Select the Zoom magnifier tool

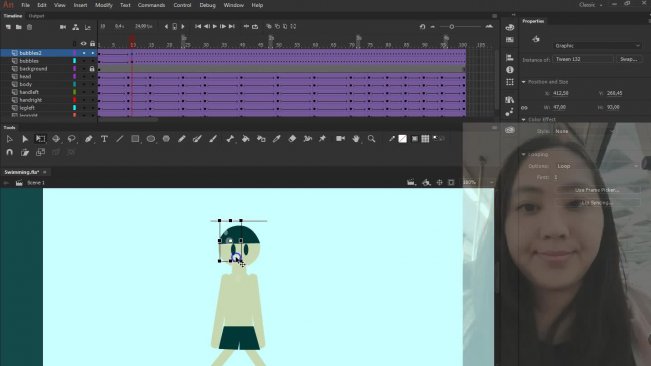(x=372, y=139)
